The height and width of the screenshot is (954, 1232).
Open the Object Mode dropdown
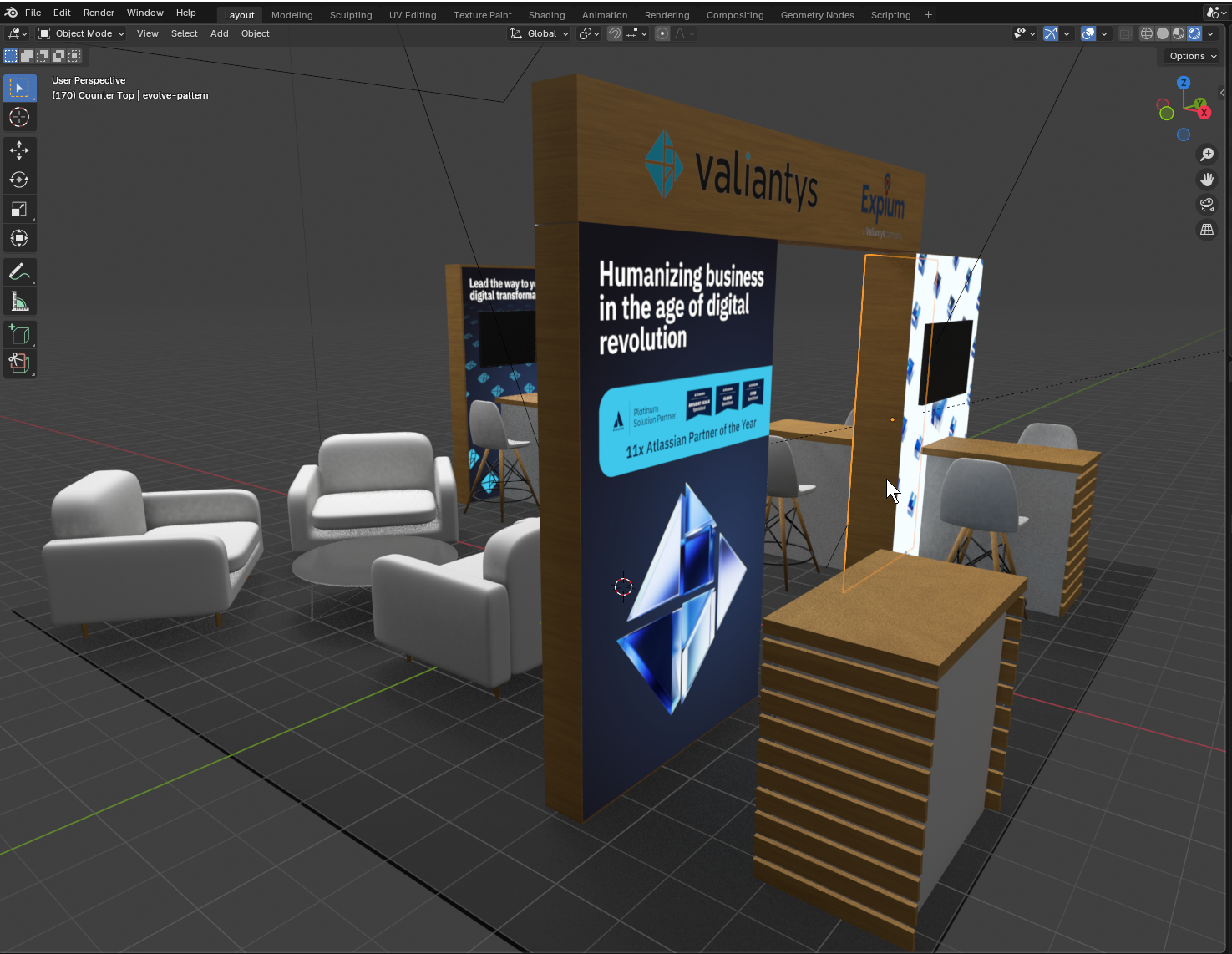tap(82, 33)
